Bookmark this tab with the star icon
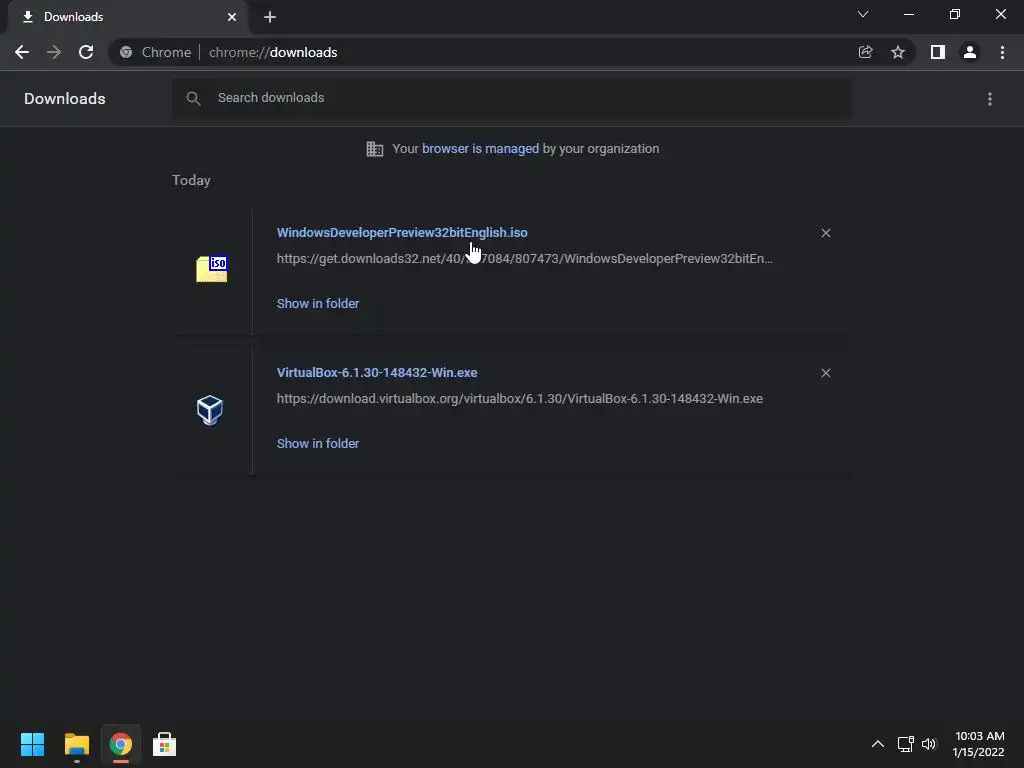 pyautogui.click(x=898, y=52)
